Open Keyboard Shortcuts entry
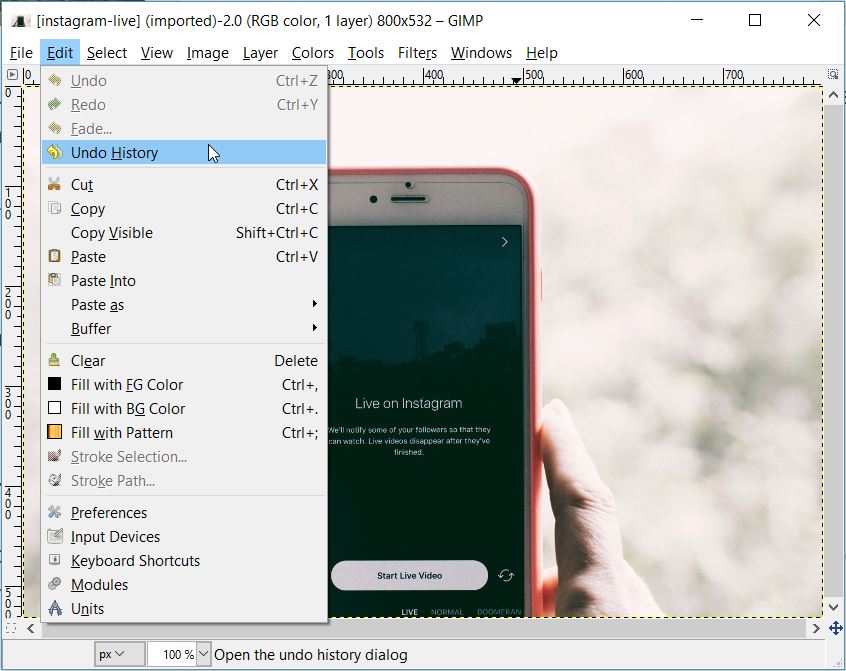846x671 pixels. (x=184, y=560)
